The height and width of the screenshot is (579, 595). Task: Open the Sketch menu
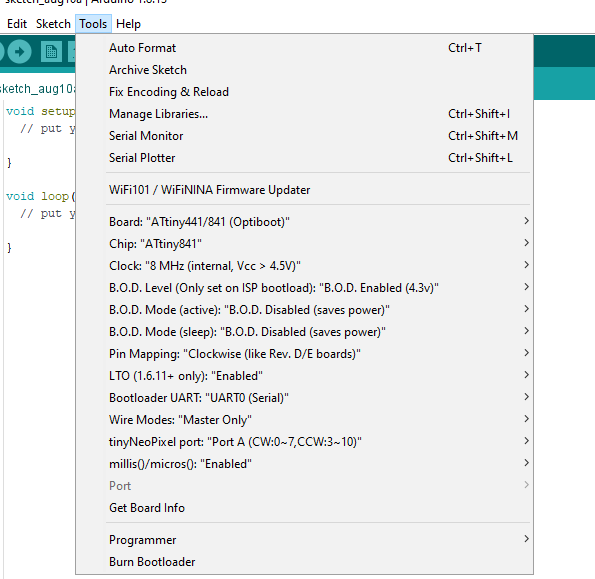point(53,24)
